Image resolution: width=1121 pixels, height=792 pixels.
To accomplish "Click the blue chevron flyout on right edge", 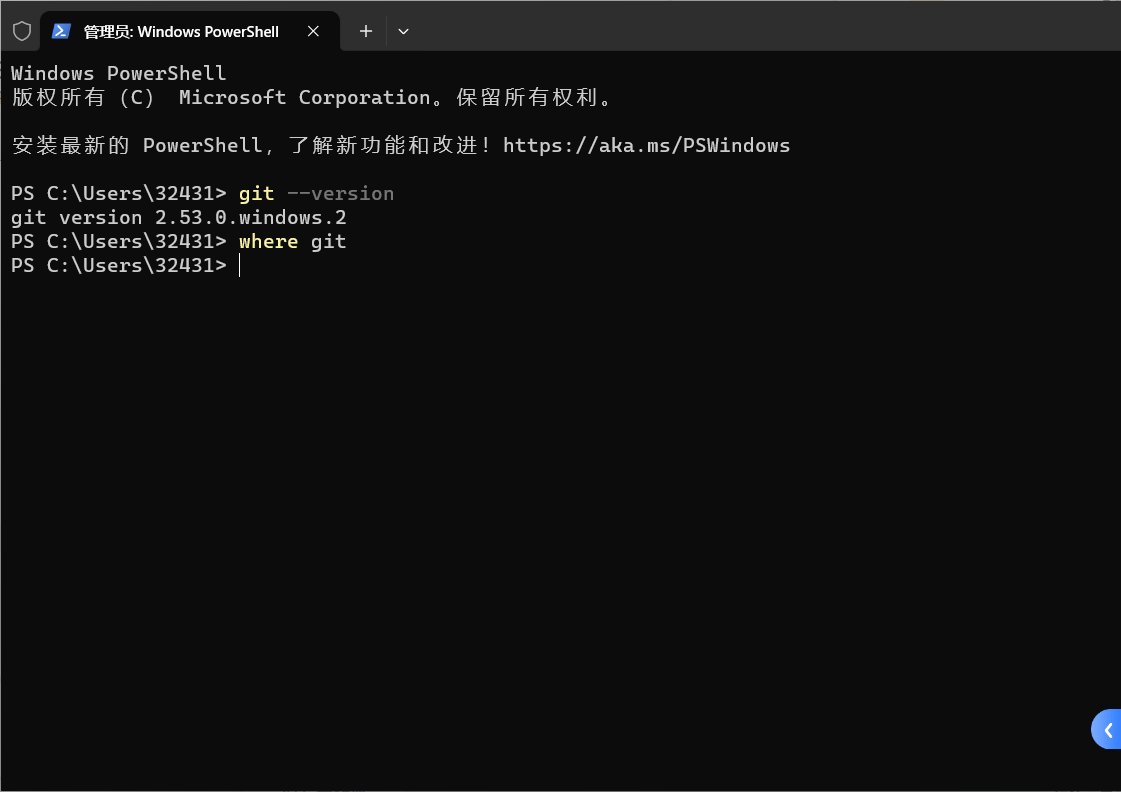I will click(x=1108, y=729).
